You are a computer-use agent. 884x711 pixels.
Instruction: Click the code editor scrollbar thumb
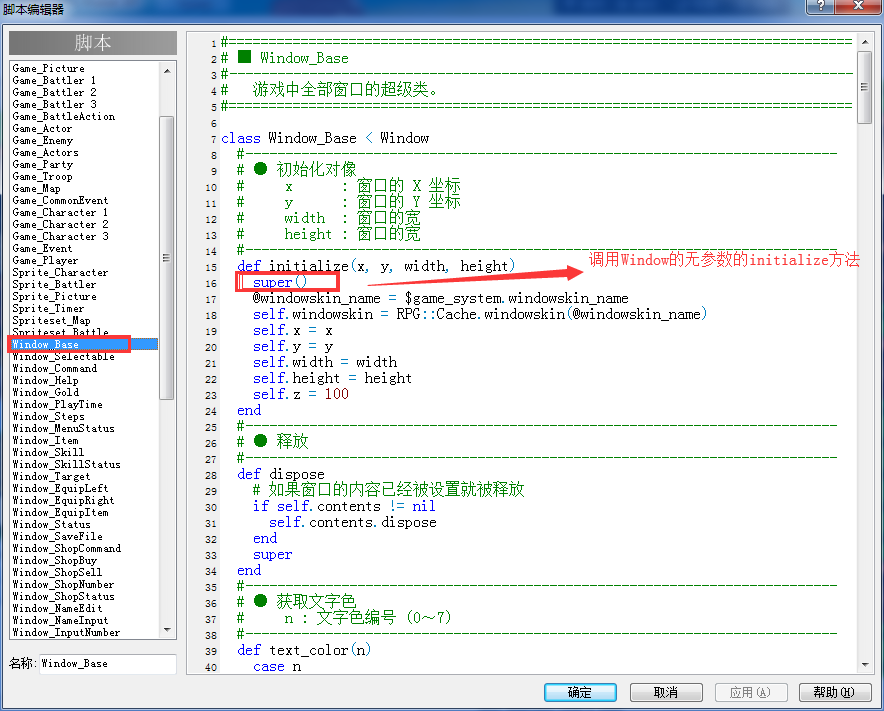(x=865, y=87)
